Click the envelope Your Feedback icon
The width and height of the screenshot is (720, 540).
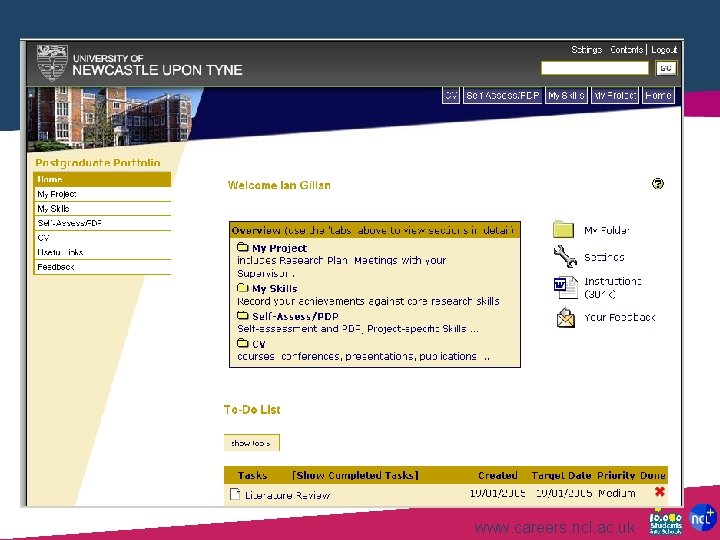565,317
